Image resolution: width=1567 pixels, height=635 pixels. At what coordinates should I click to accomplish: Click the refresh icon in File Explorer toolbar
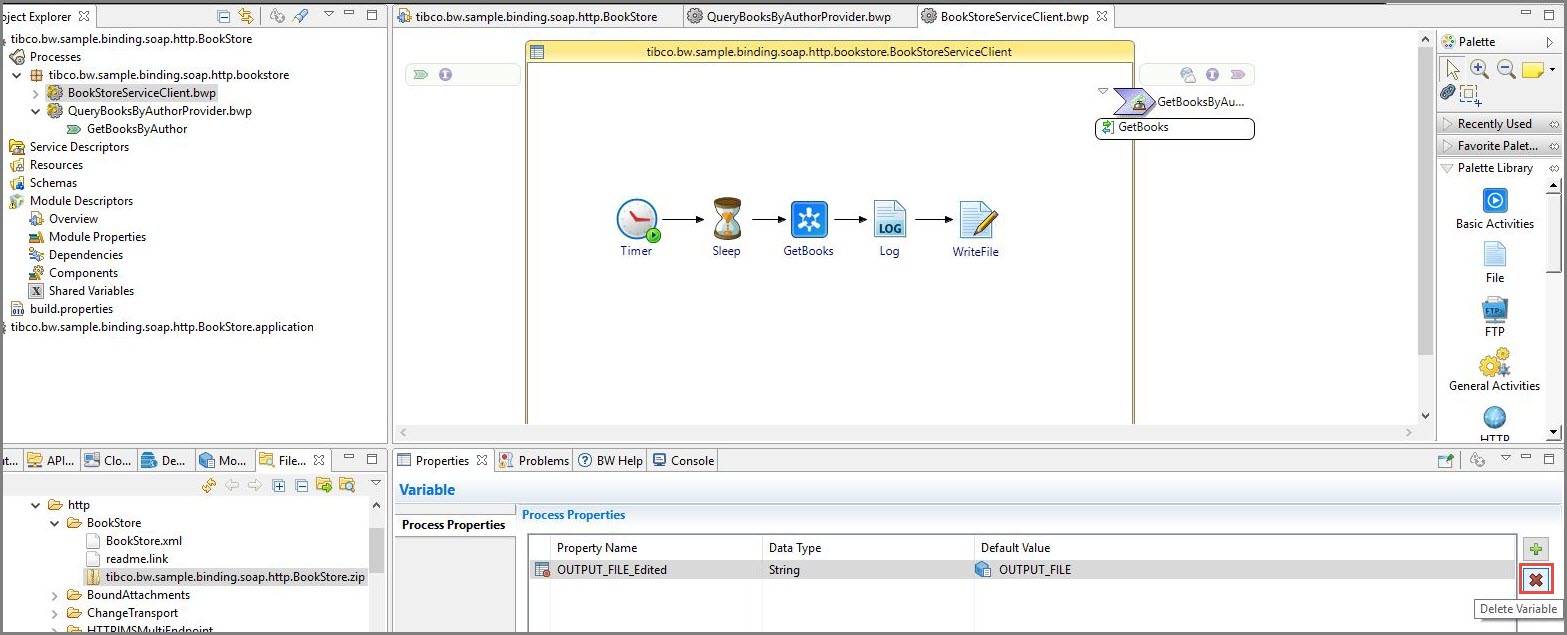click(x=208, y=485)
